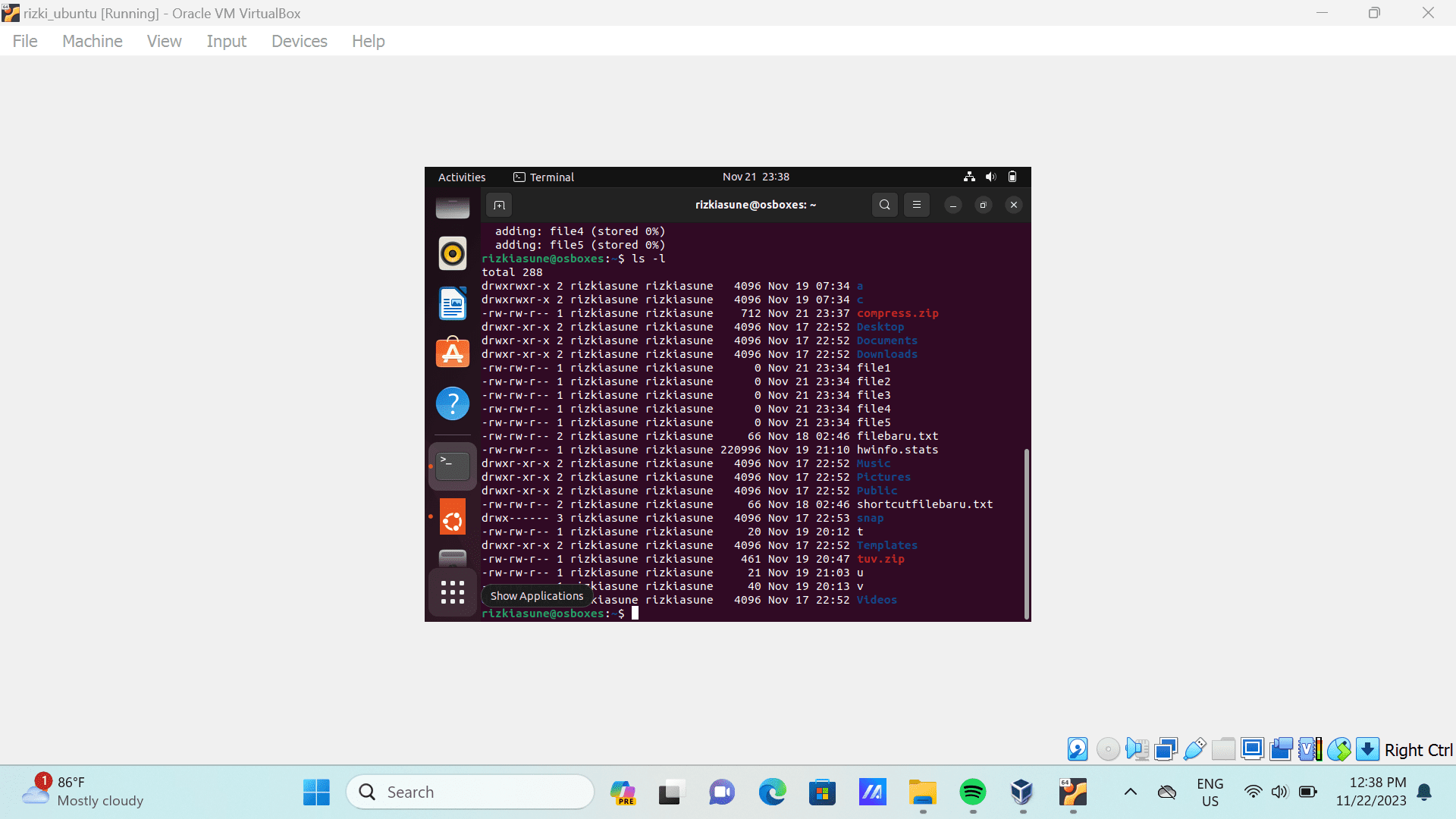Click VirtualBox shared folders indicator
This screenshot has width=1456, height=819.
coord(1223,749)
